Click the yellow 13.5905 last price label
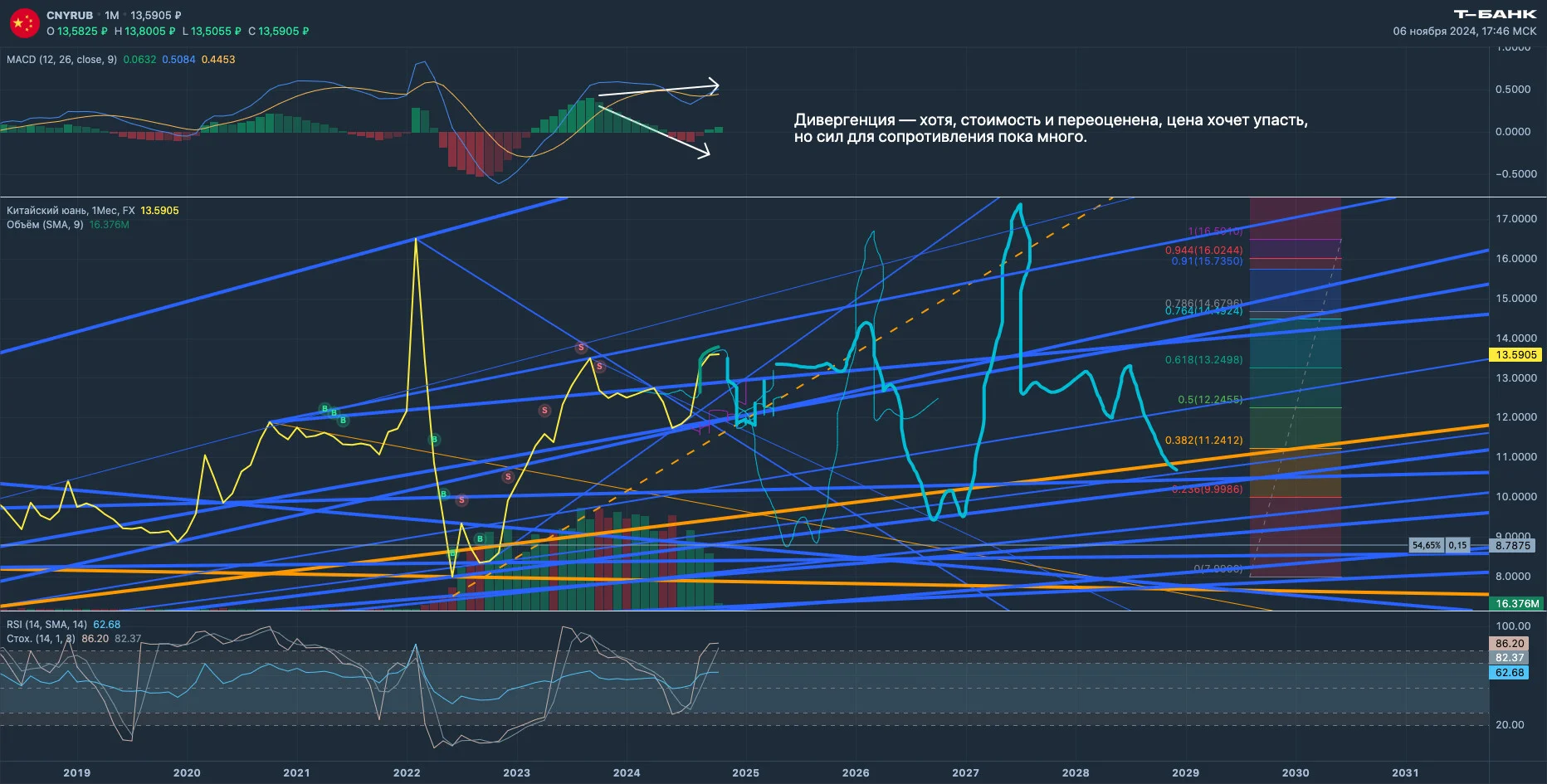The image size is (1547, 784). point(1516,355)
